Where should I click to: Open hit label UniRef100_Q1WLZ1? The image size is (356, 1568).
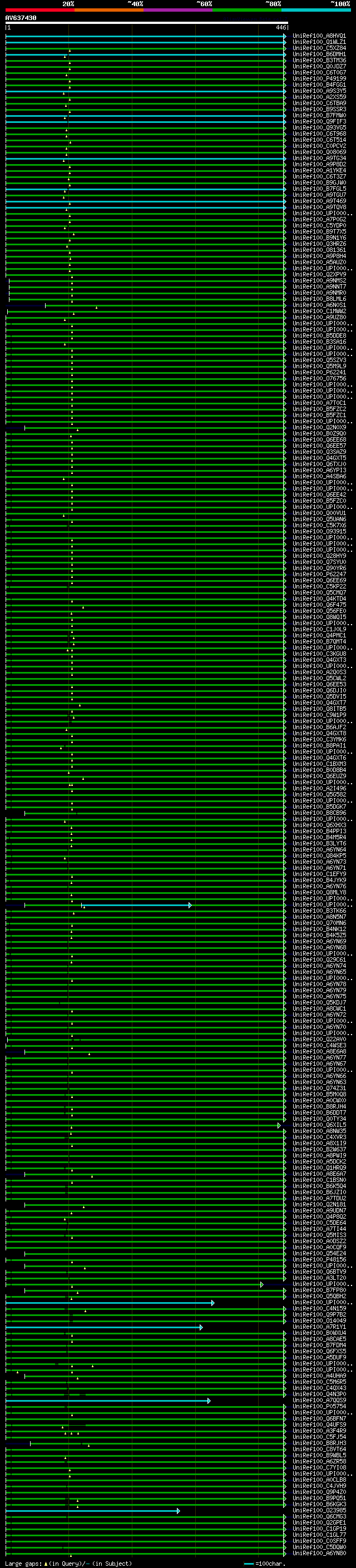pos(319,42)
